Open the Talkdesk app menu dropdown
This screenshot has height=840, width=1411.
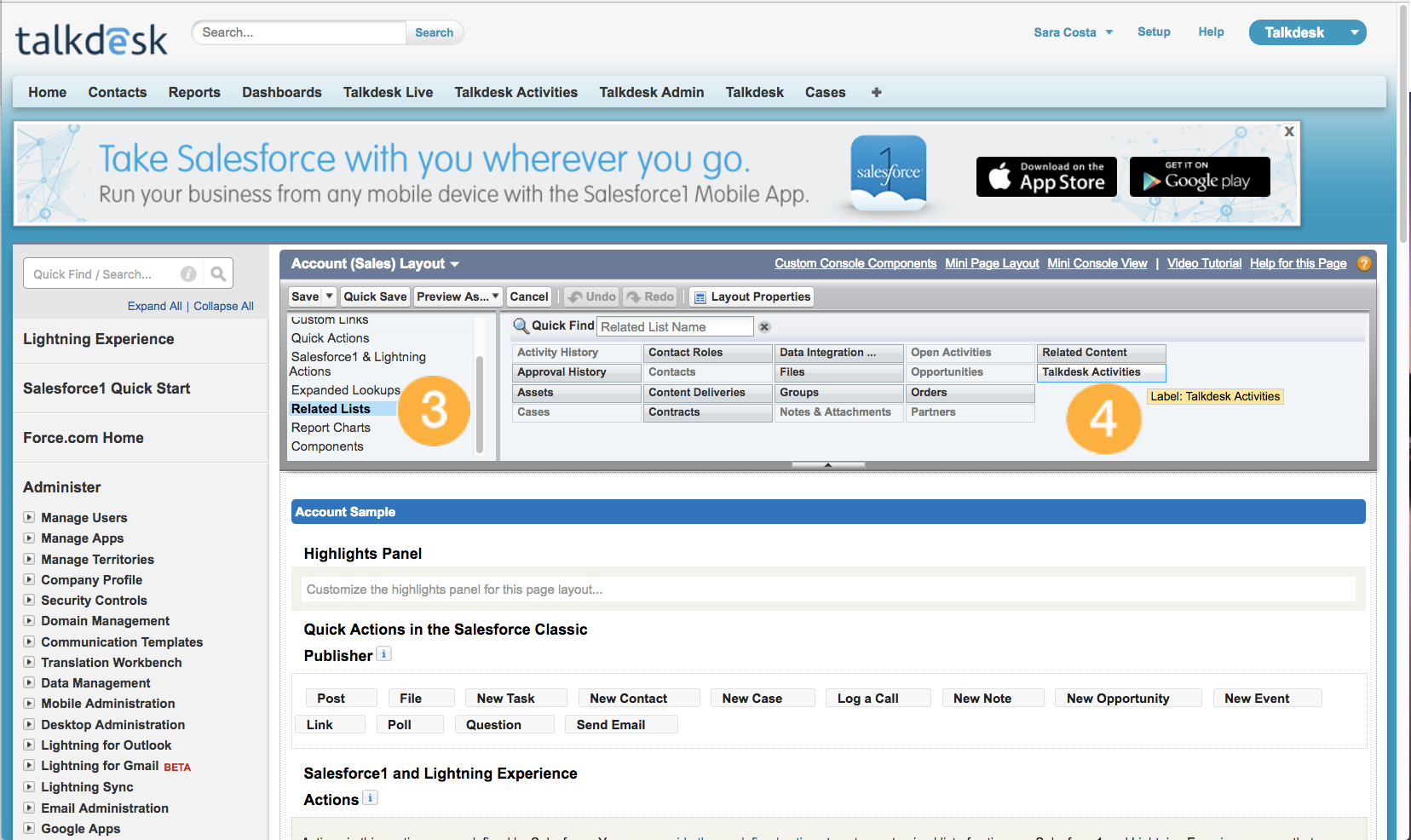pos(1354,32)
